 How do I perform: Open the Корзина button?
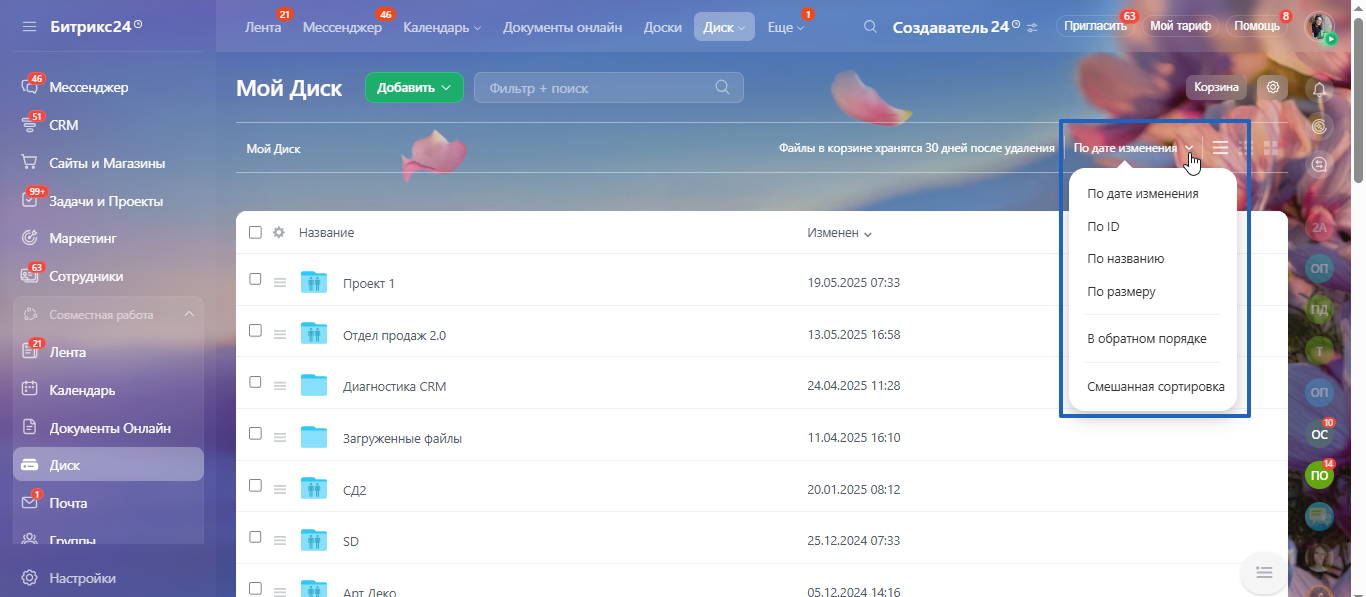(x=1216, y=87)
